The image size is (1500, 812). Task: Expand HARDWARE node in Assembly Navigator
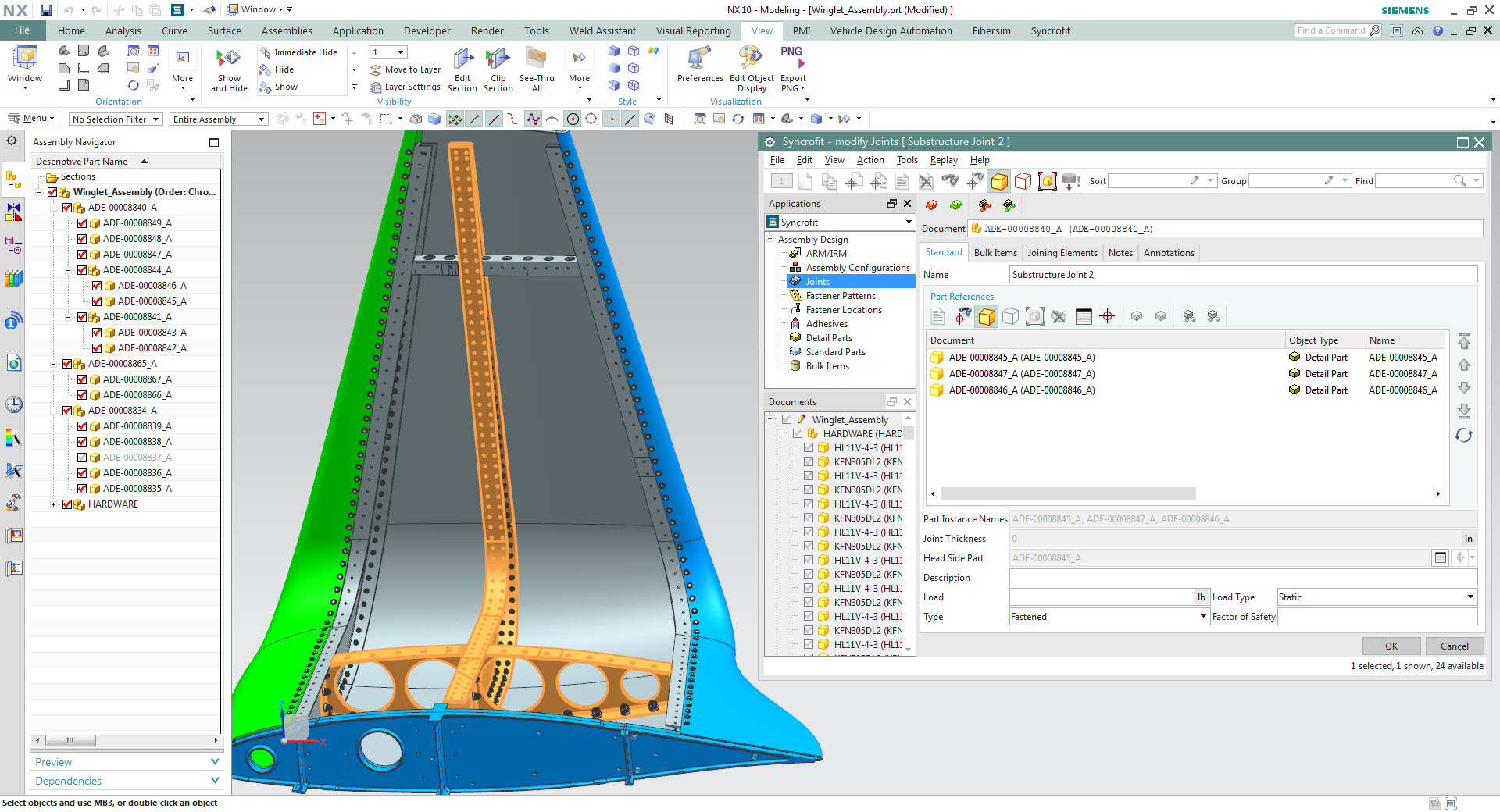[53, 504]
